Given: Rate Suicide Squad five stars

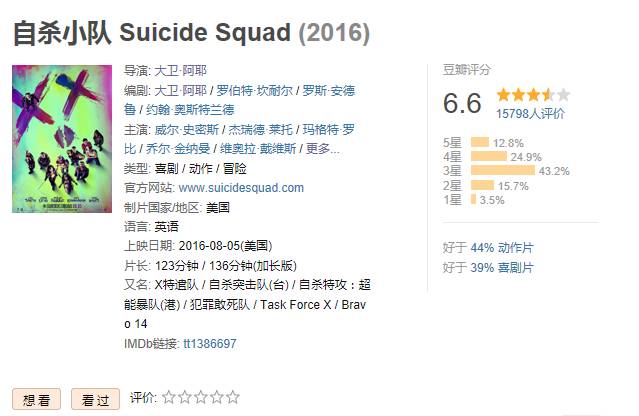Looking at the screenshot, I should [x=232, y=397].
